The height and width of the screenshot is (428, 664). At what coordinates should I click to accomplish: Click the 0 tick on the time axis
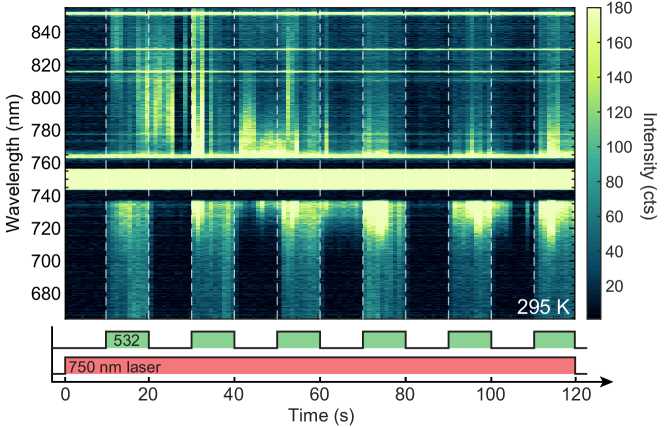click(65, 395)
